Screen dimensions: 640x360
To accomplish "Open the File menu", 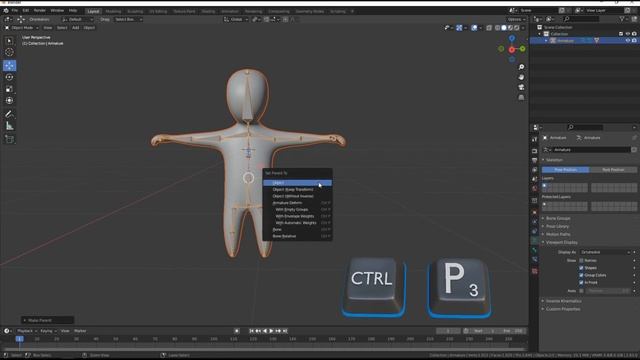I will click(15, 10).
